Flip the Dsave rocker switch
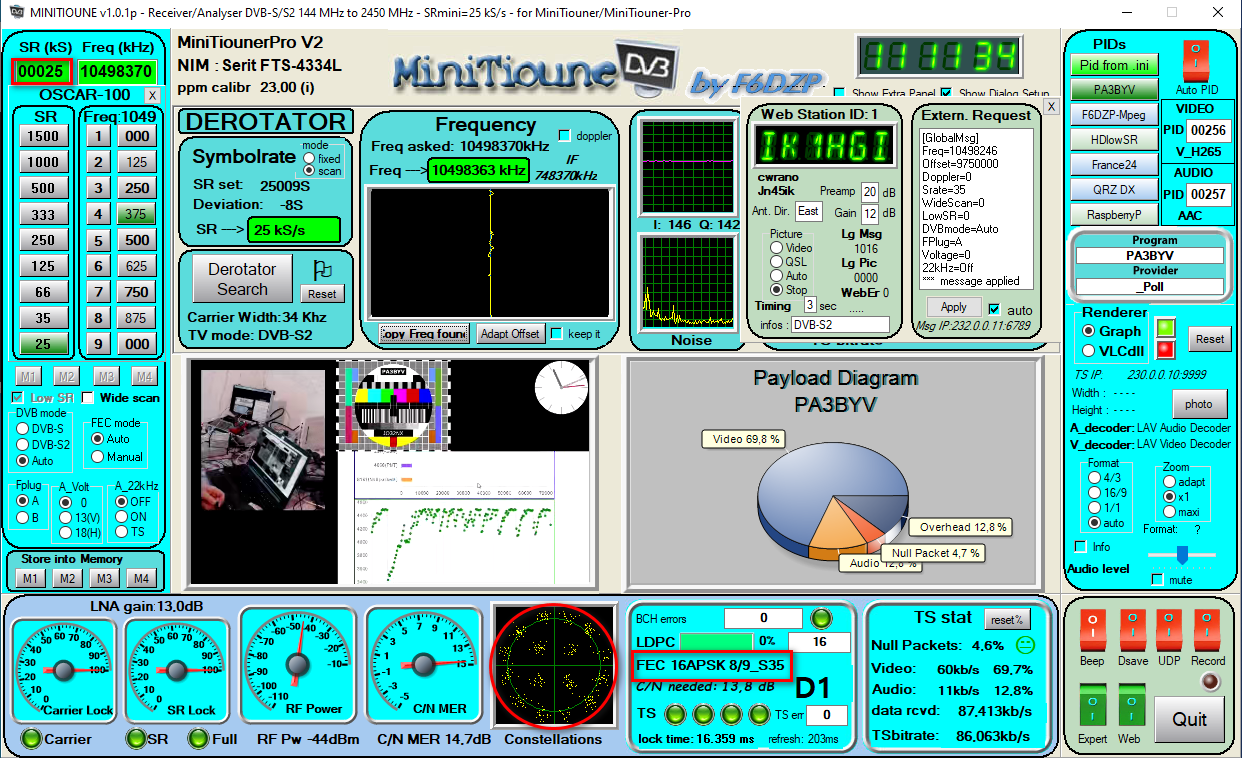Image resolution: width=1242 pixels, height=758 pixels. click(x=1133, y=632)
